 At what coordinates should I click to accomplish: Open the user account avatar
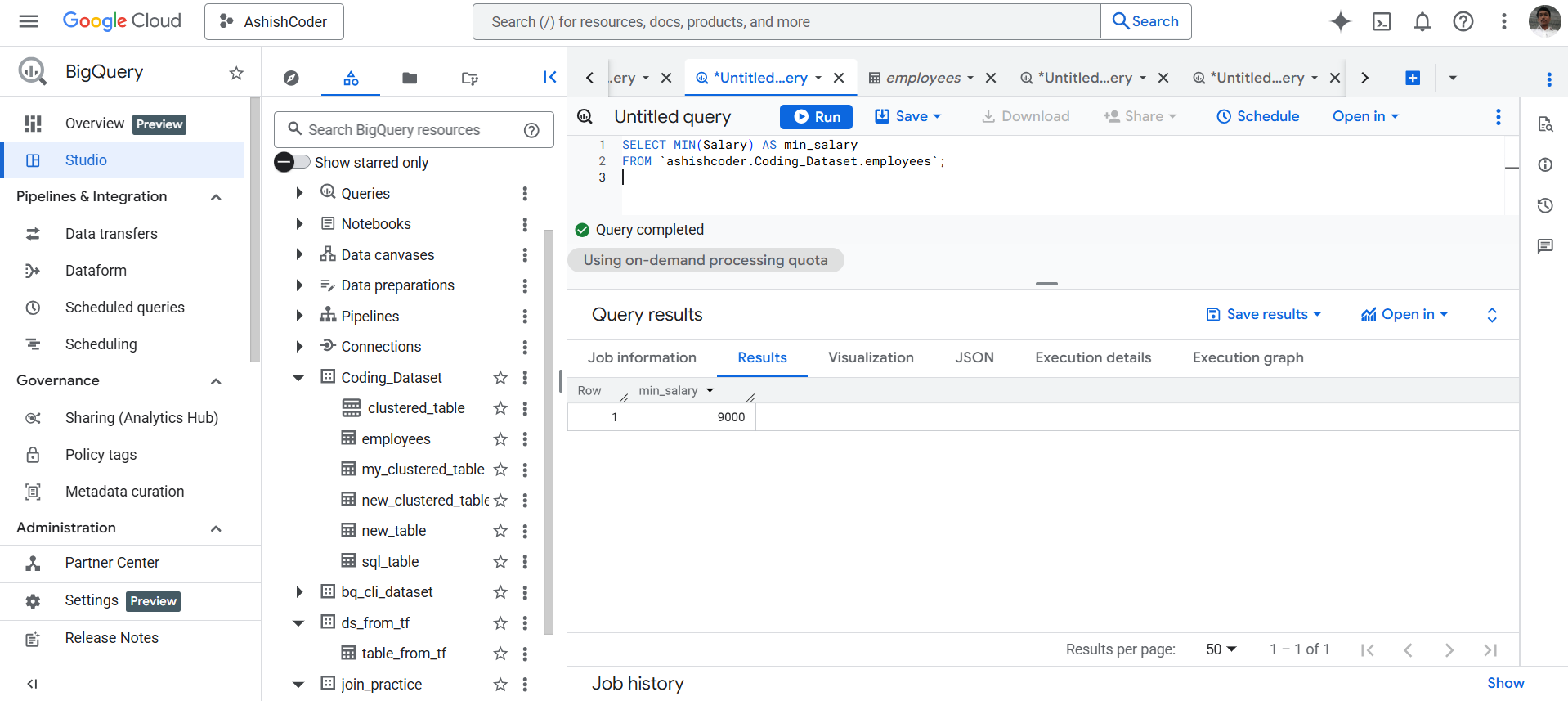point(1544,21)
